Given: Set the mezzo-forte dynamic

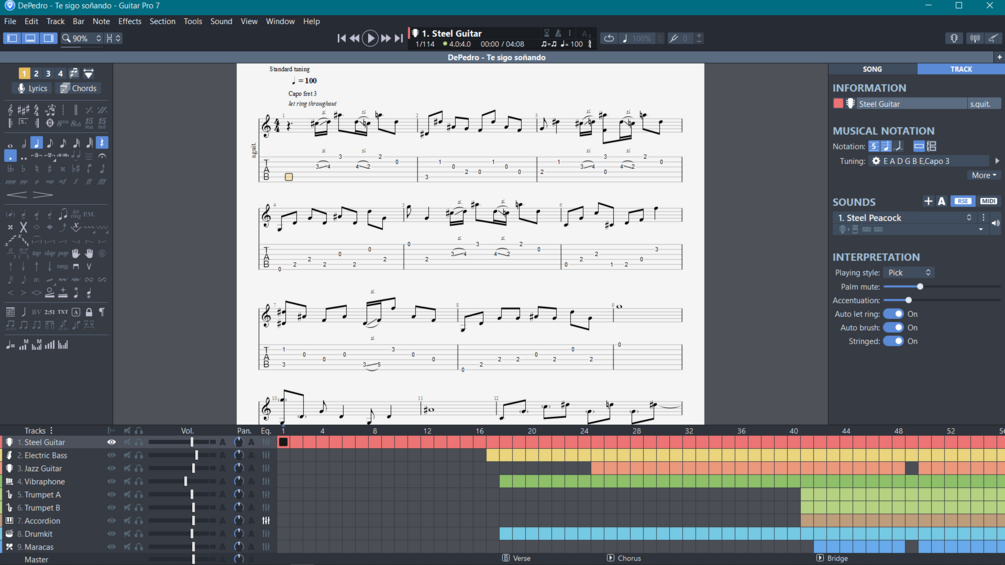Looking at the screenshot, I should 63,182.
